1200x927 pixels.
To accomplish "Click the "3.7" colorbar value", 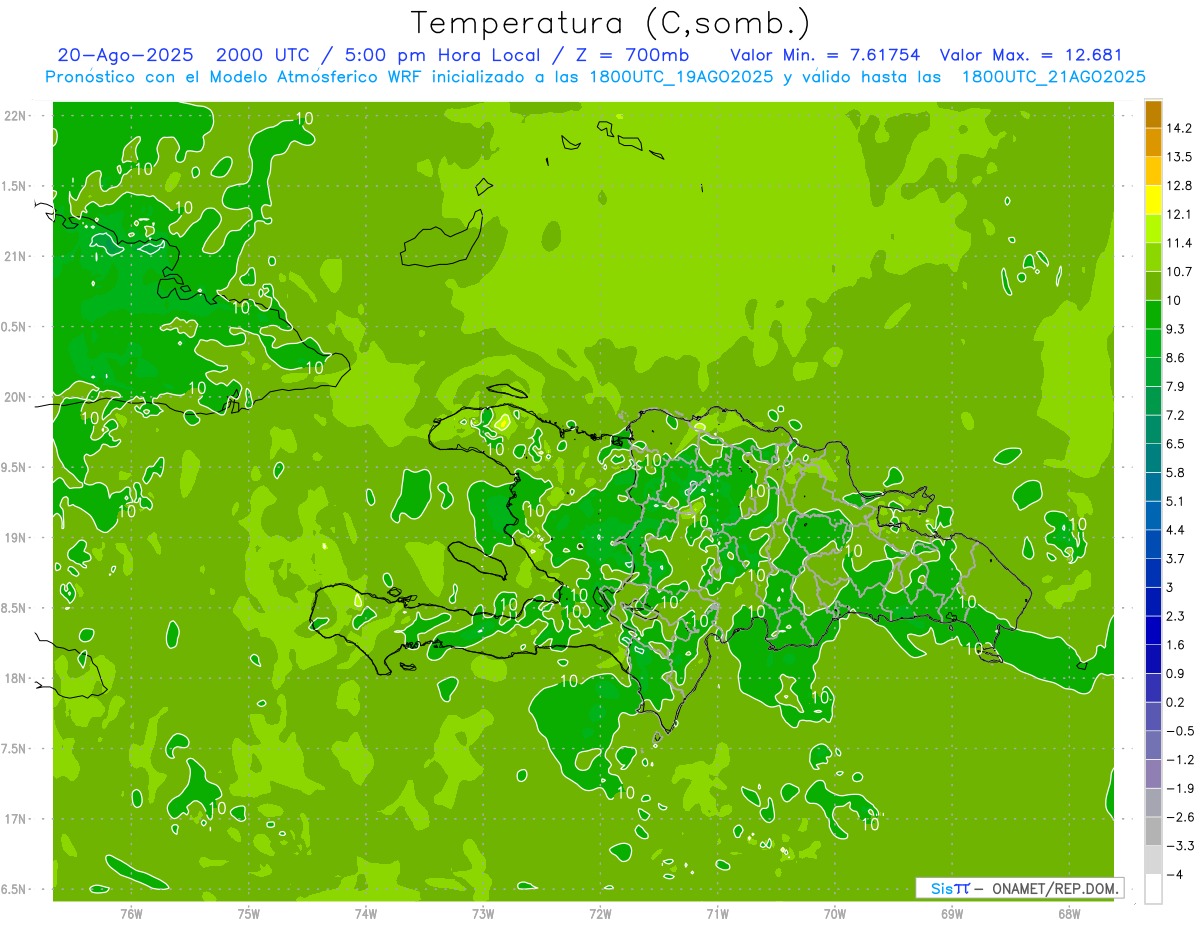I will (x=1177, y=558).
